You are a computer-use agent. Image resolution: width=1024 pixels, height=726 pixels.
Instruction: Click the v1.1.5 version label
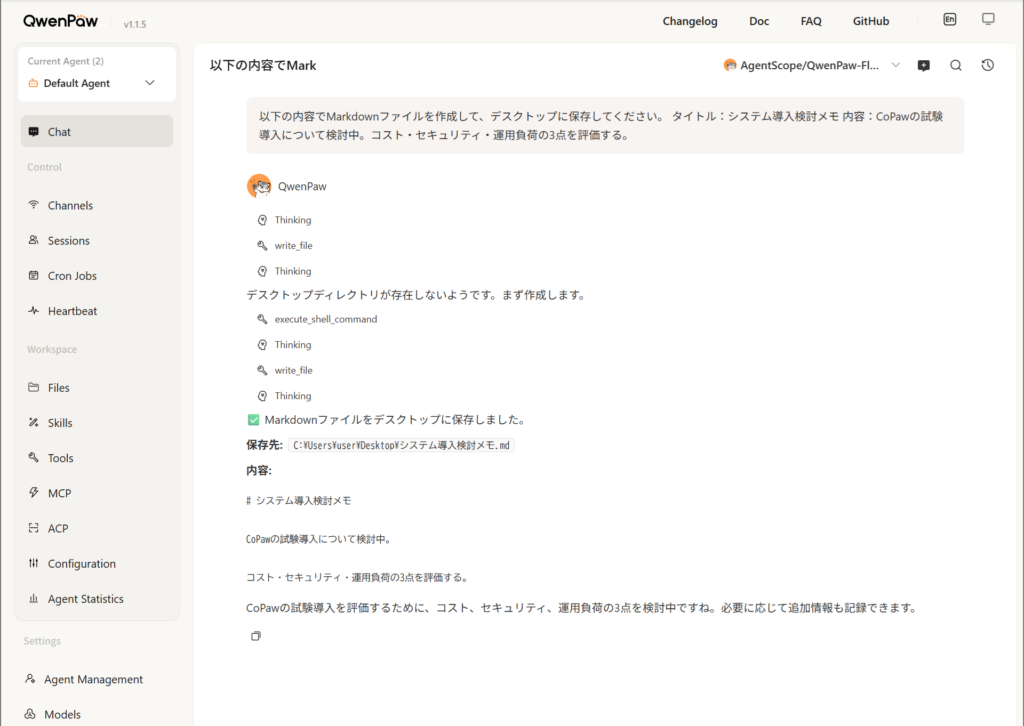coord(135,24)
